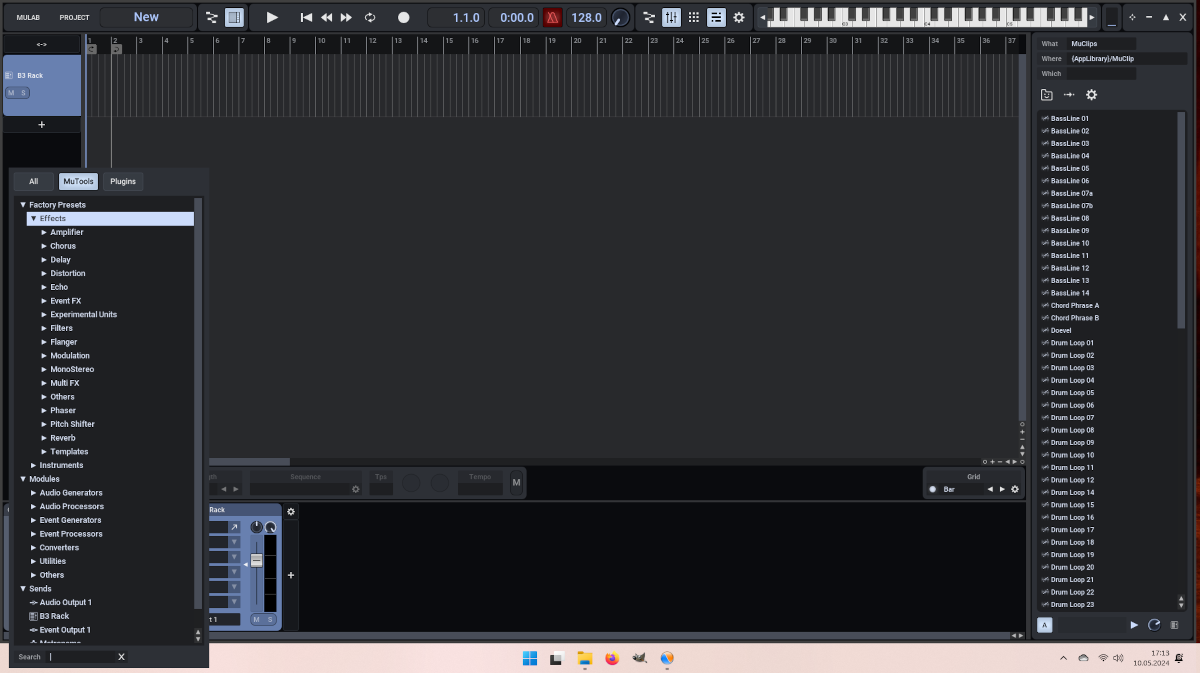Expand the Amplifier folder
1200x673 pixels.
pos(44,232)
